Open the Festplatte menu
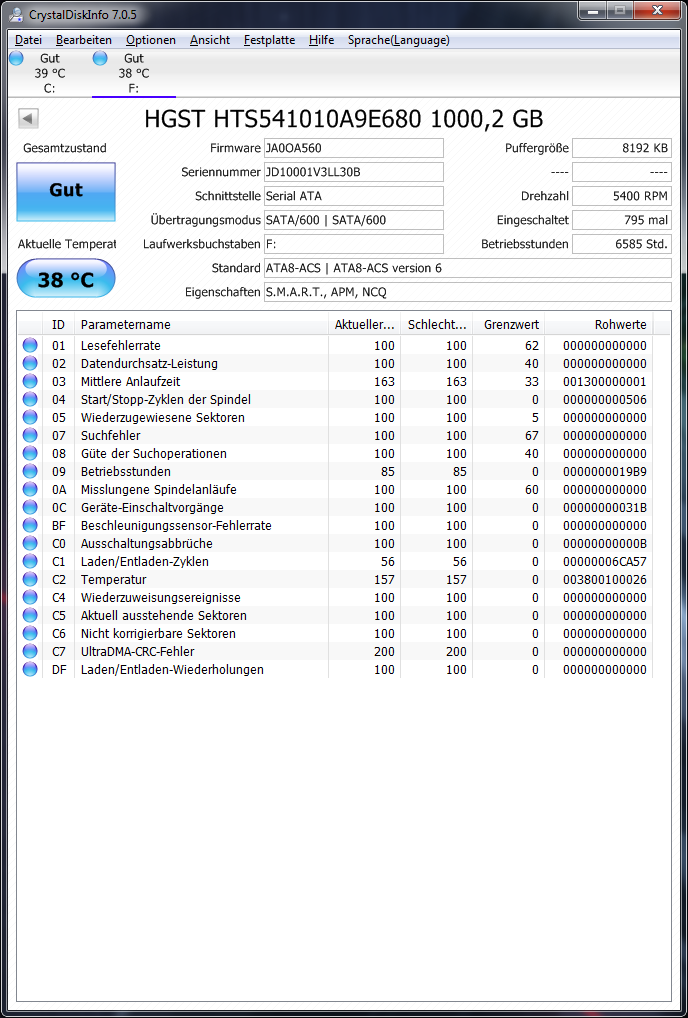This screenshot has height=1018, width=688. tap(269, 40)
